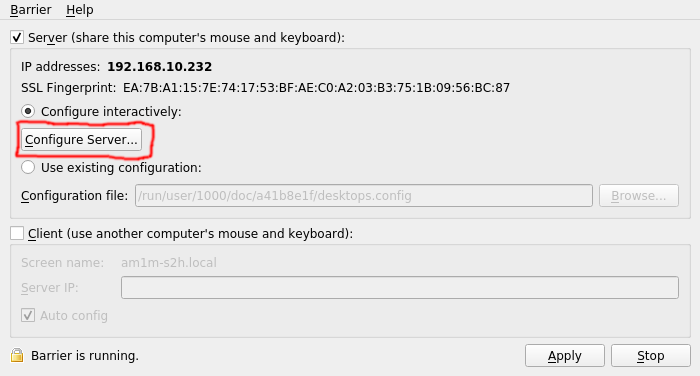Open the Configure Server dialog

[x=81, y=140]
